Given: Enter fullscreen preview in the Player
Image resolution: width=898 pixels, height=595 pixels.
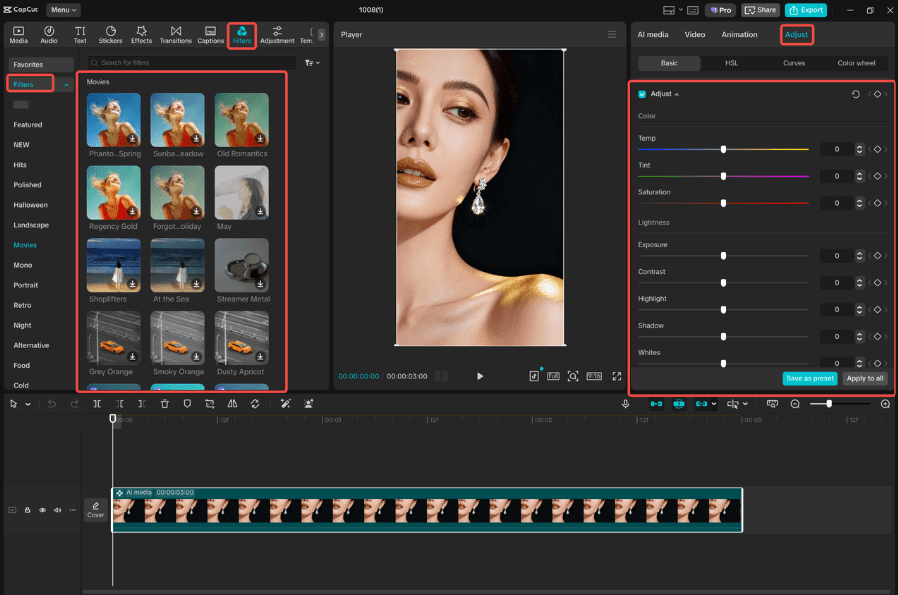Looking at the screenshot, I should (x=617, y=376).
